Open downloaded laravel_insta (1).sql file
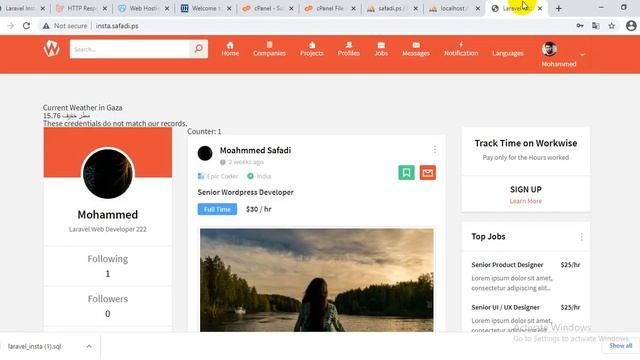The height and width of the screenshot is (360, 640). [35, 346]
